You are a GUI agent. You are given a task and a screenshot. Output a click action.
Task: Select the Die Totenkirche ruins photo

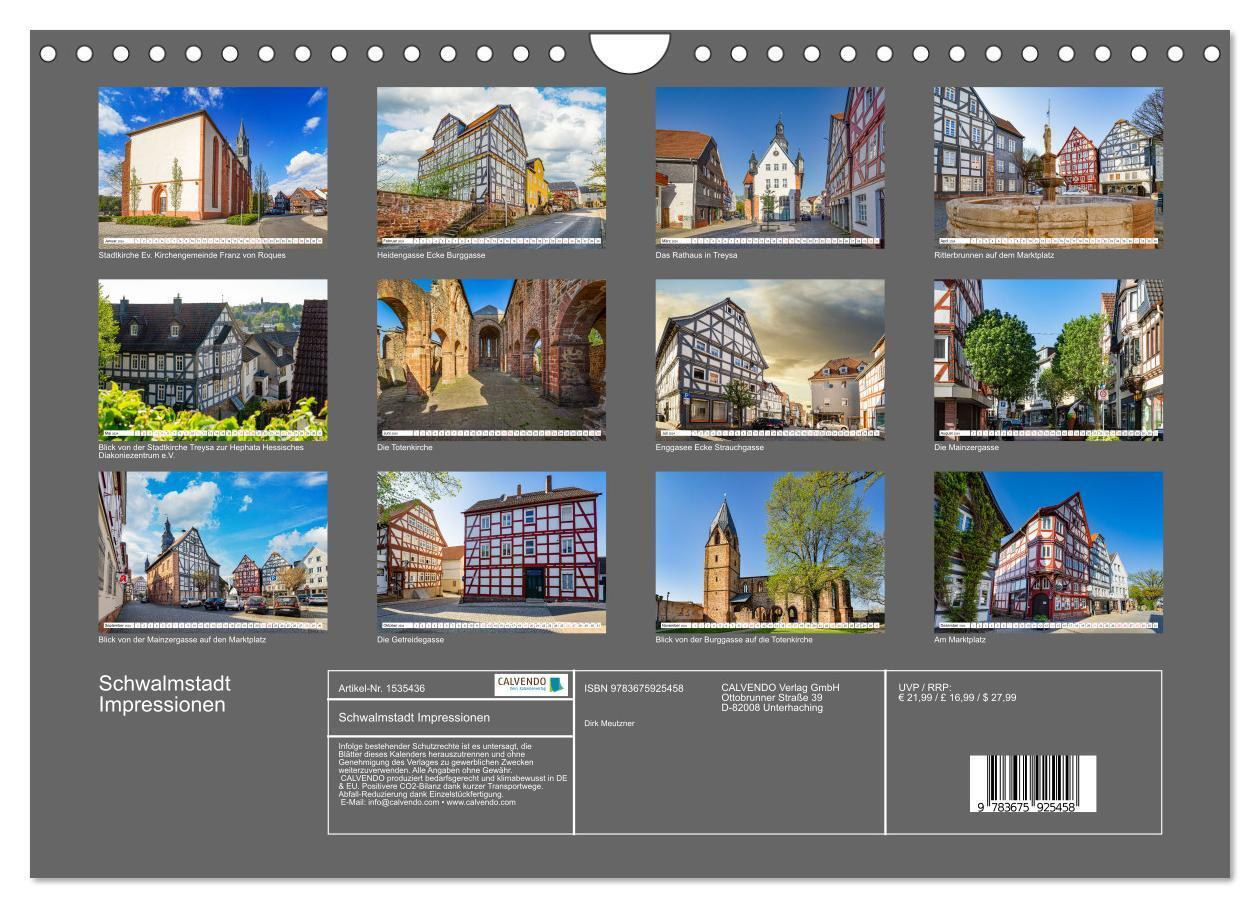point(491,360)
